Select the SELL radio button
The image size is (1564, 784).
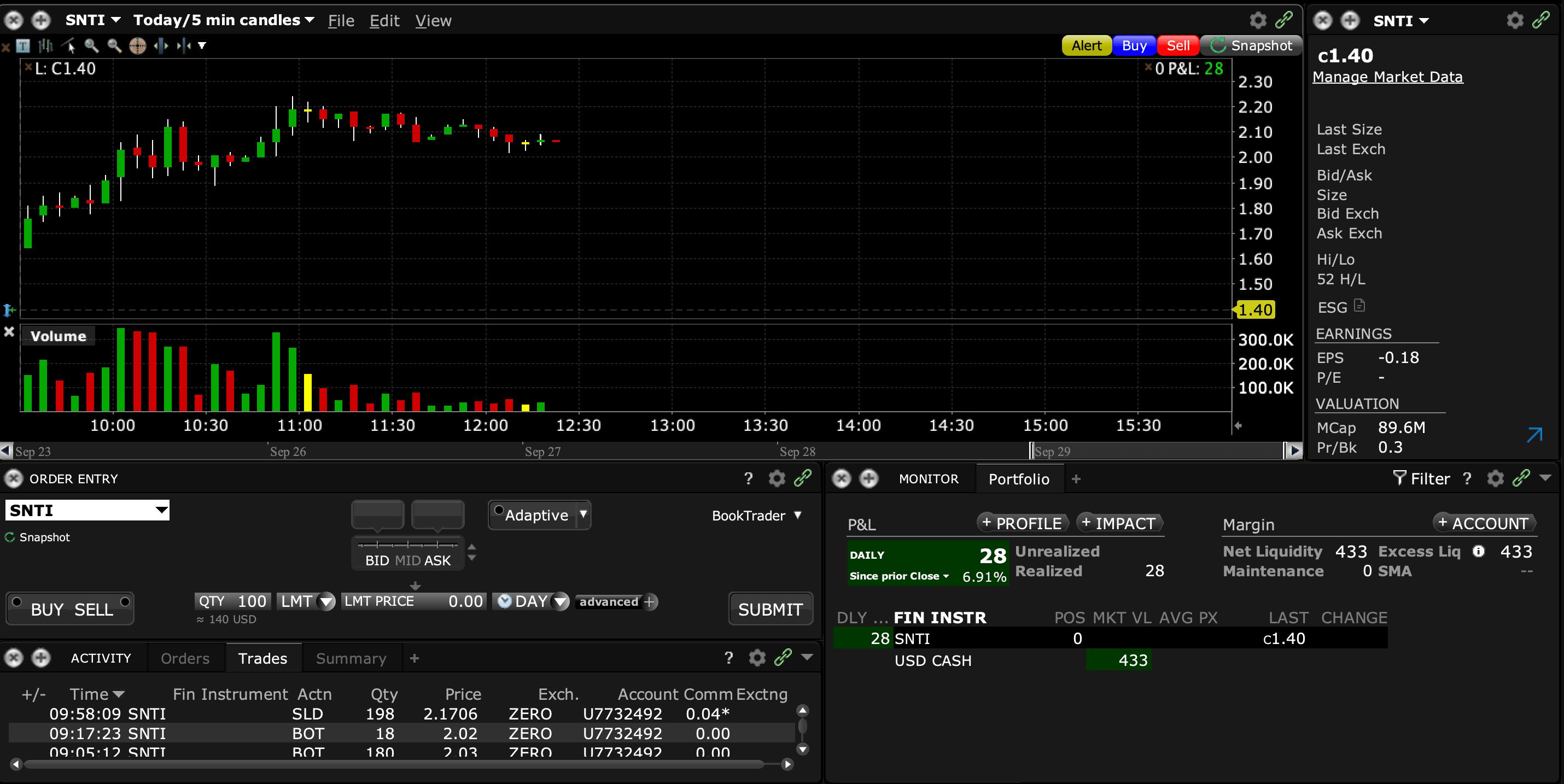point(125,602)
